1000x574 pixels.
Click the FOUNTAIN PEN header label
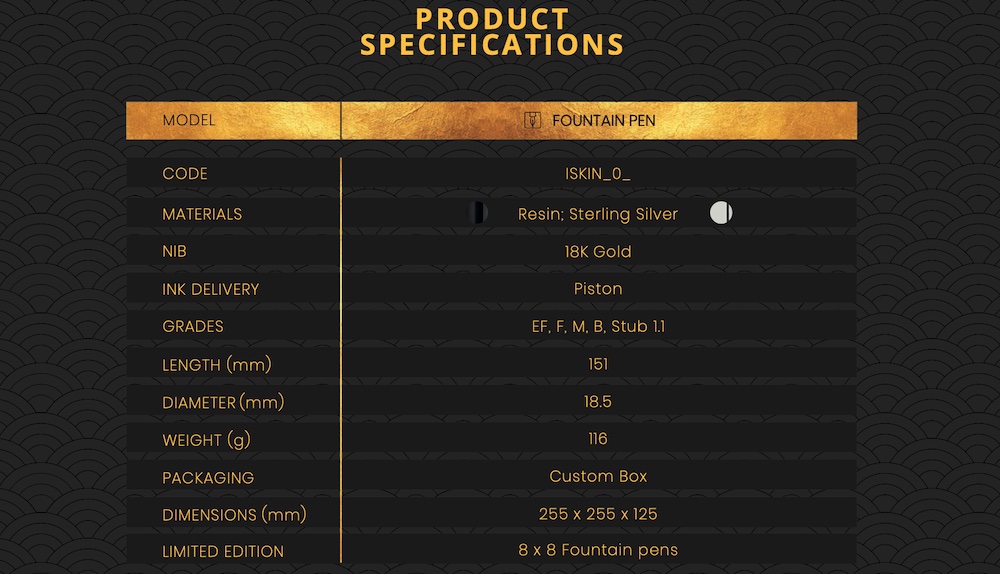(x=603, y=121)
